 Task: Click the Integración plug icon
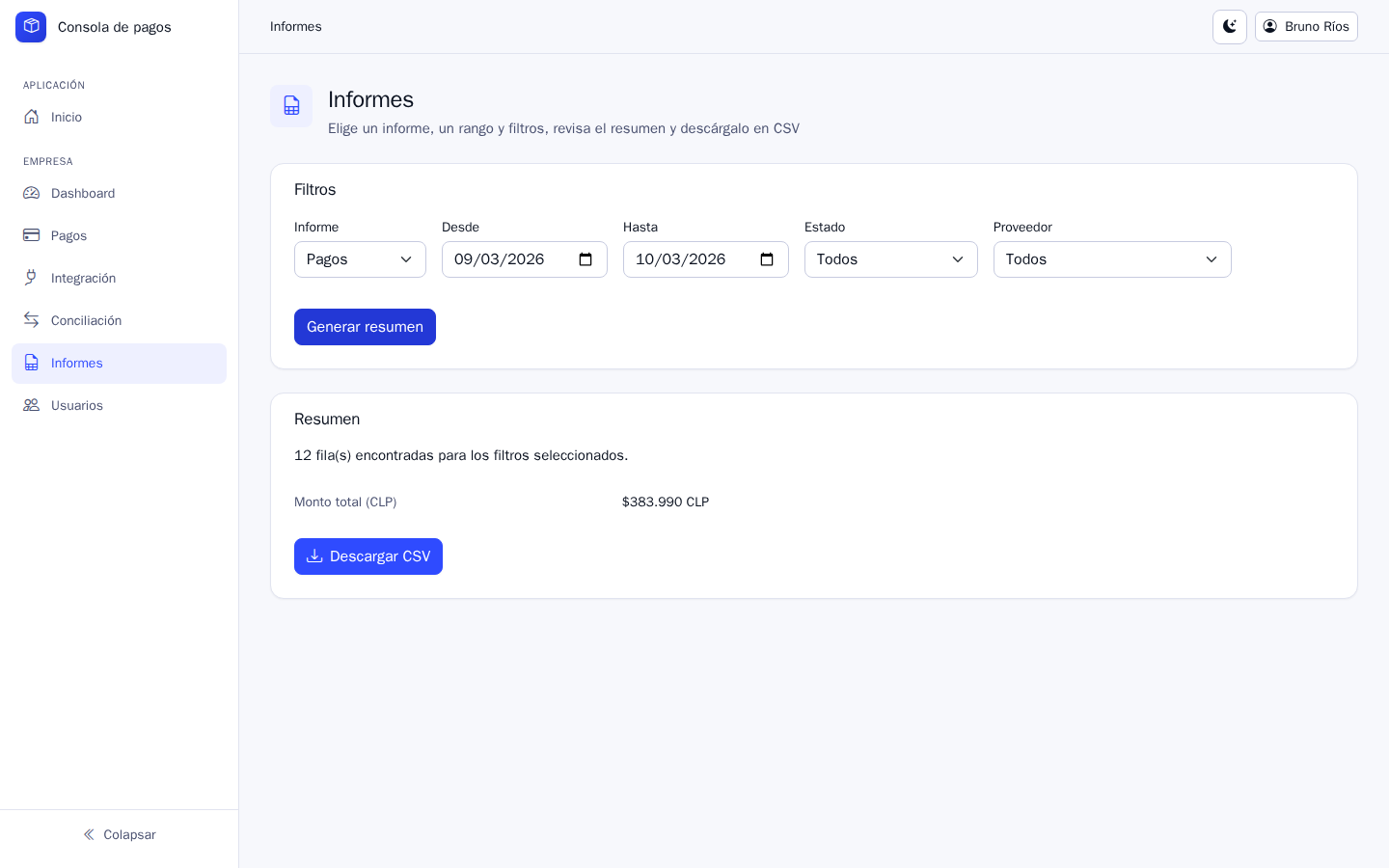[x=32, y=278]
